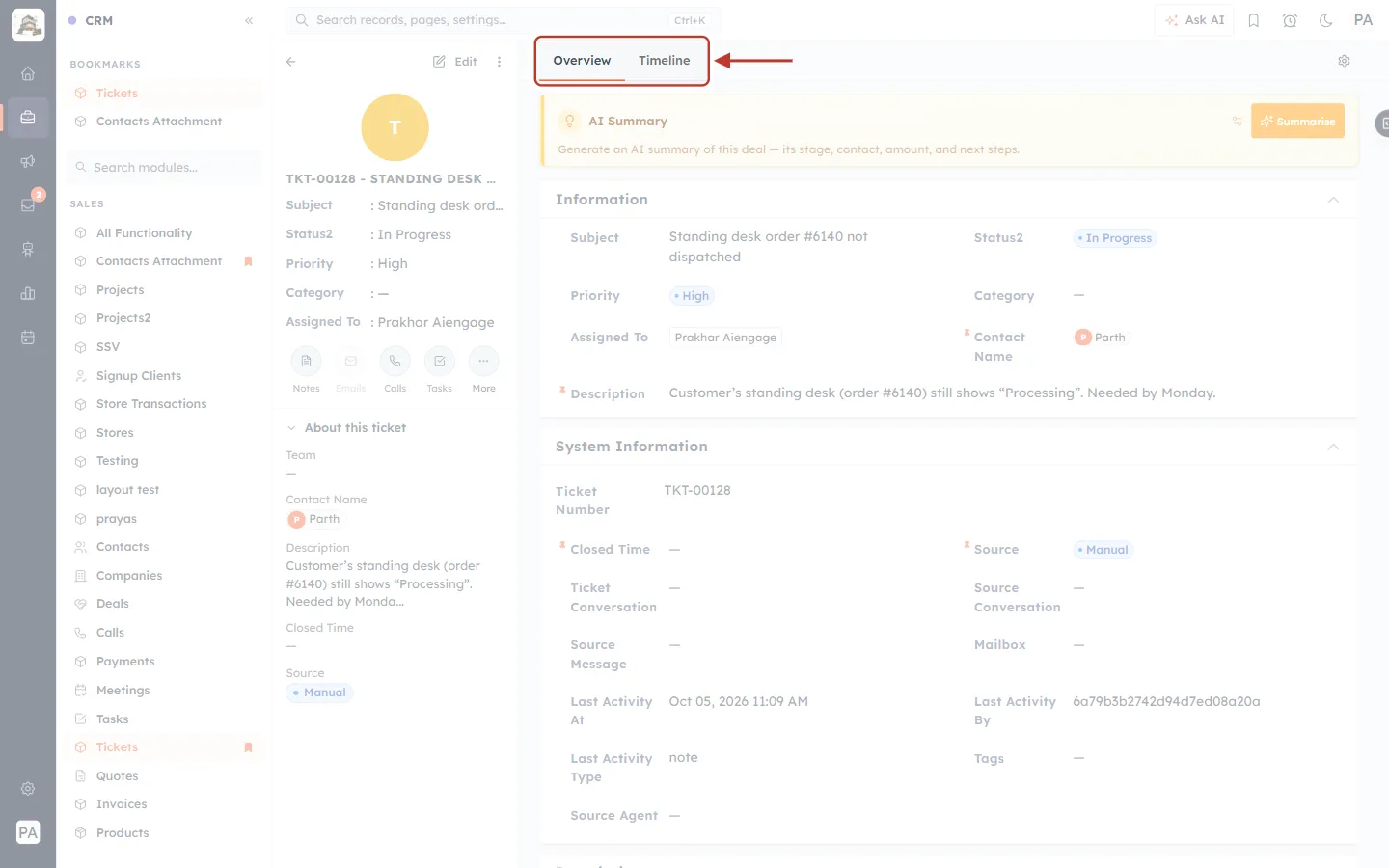Focus the Search modules field
The height and width of the screenshot is (868, 1389).
pyautogui.click(x=166, y=167)
